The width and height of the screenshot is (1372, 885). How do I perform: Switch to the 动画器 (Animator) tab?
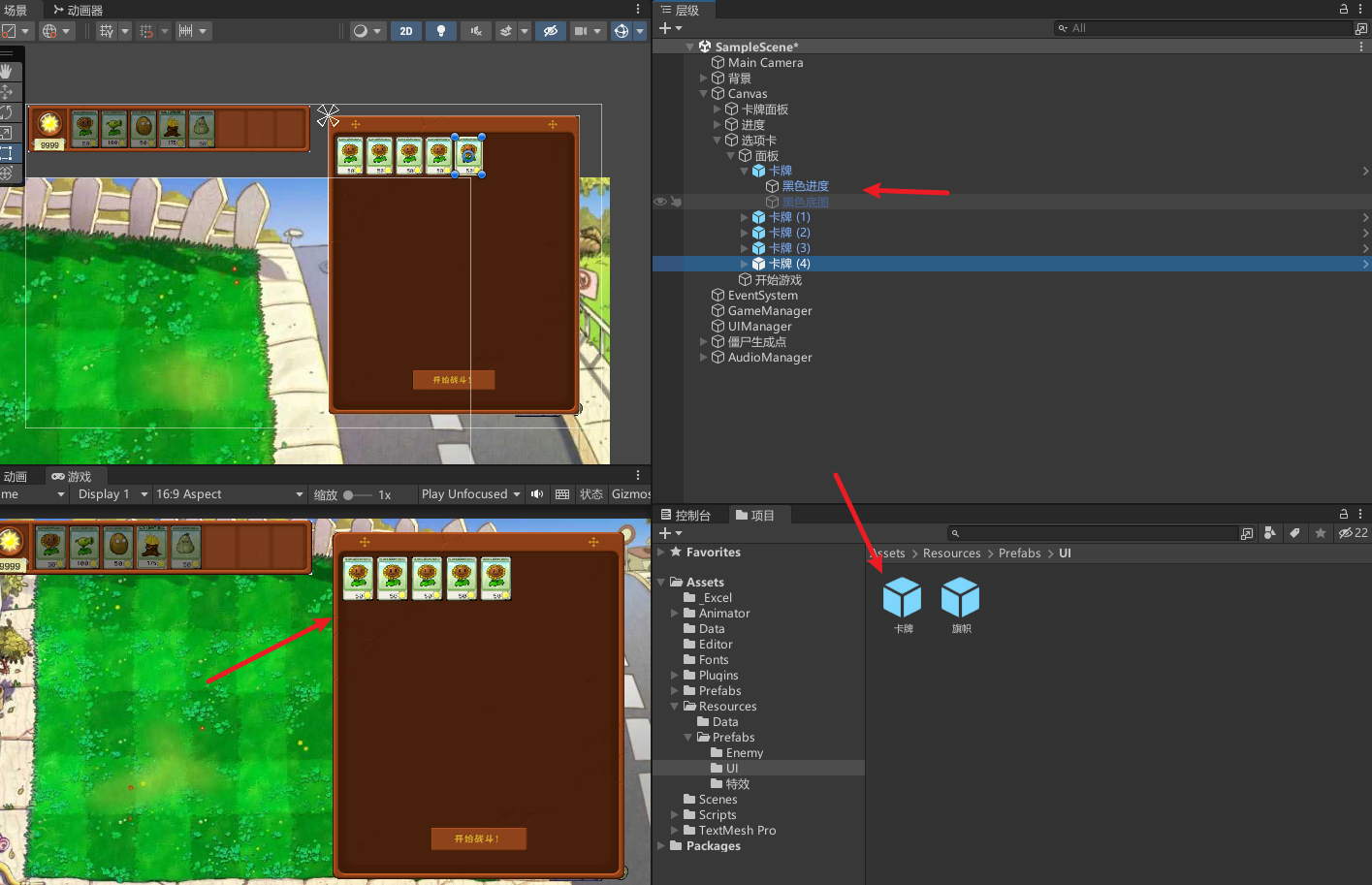pos(78,10)
